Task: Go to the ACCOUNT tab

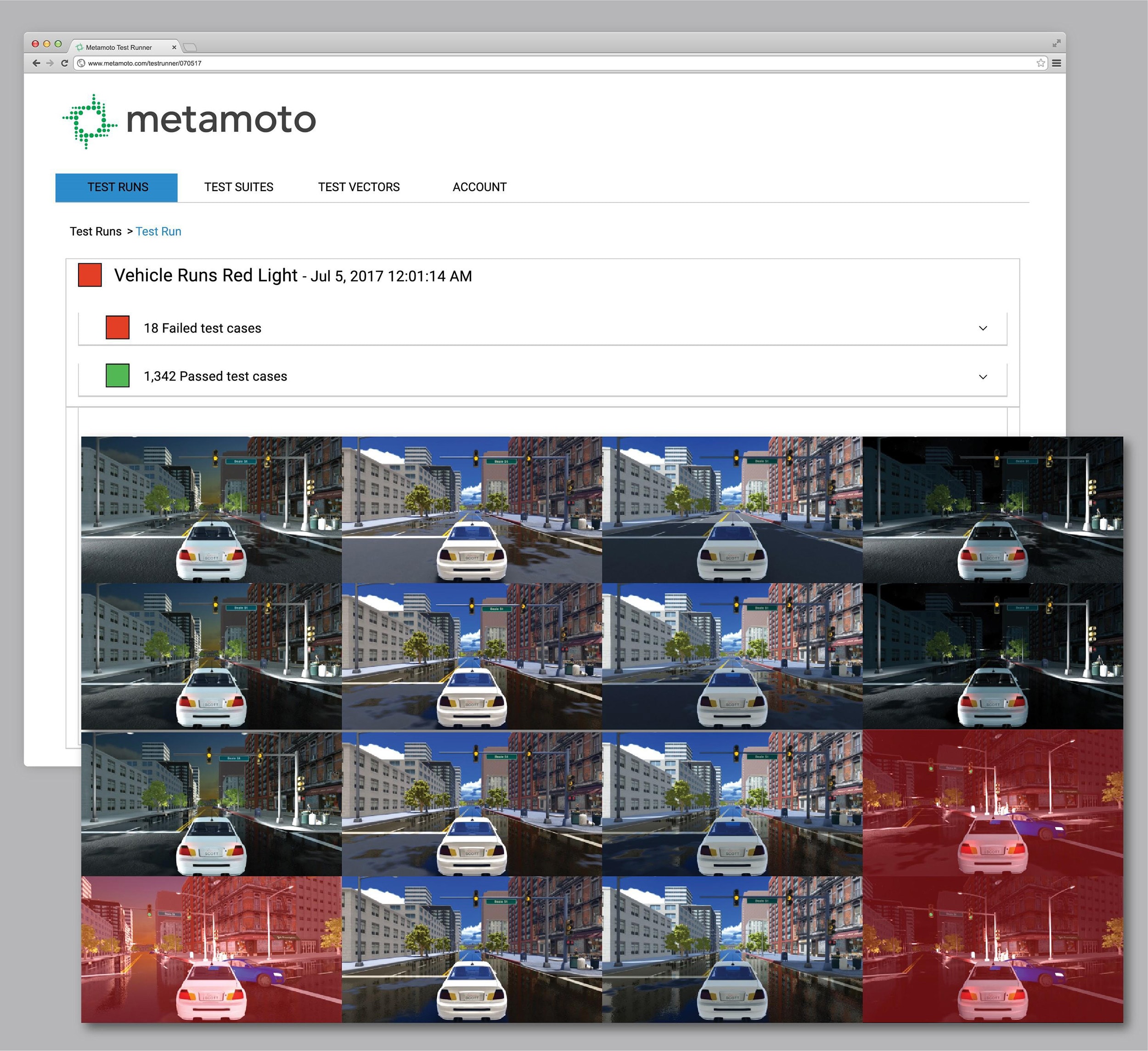Action: pyautogui.click(x=479, y=187)
